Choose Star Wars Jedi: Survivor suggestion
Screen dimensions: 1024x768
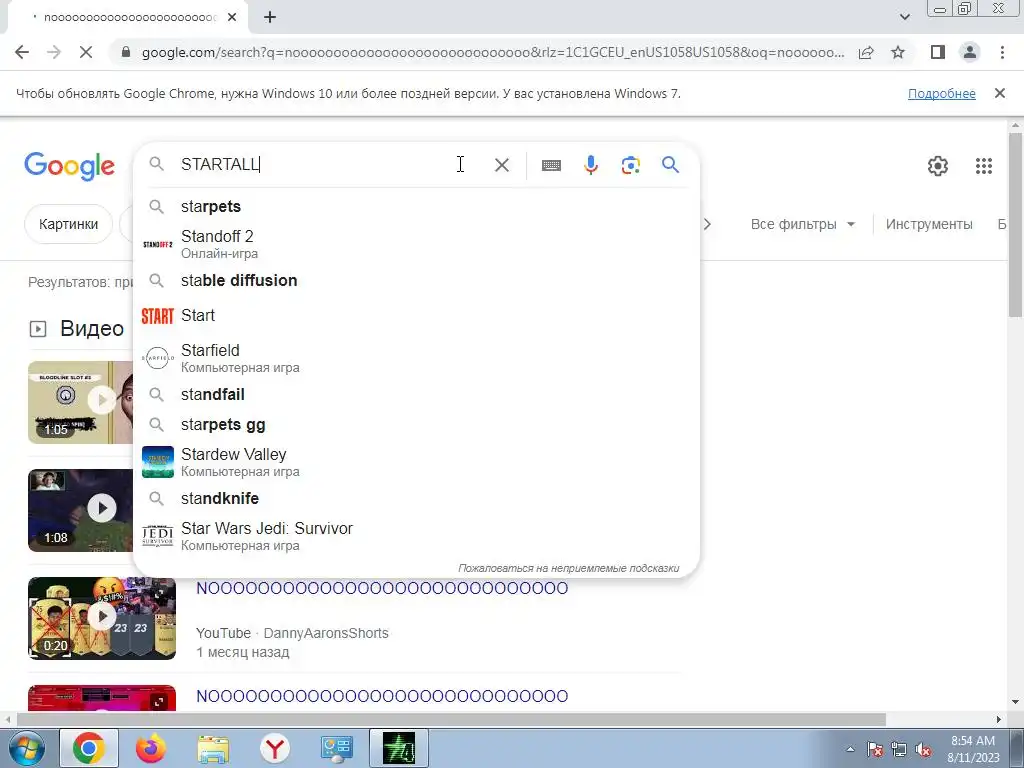(x=417, y=536)
